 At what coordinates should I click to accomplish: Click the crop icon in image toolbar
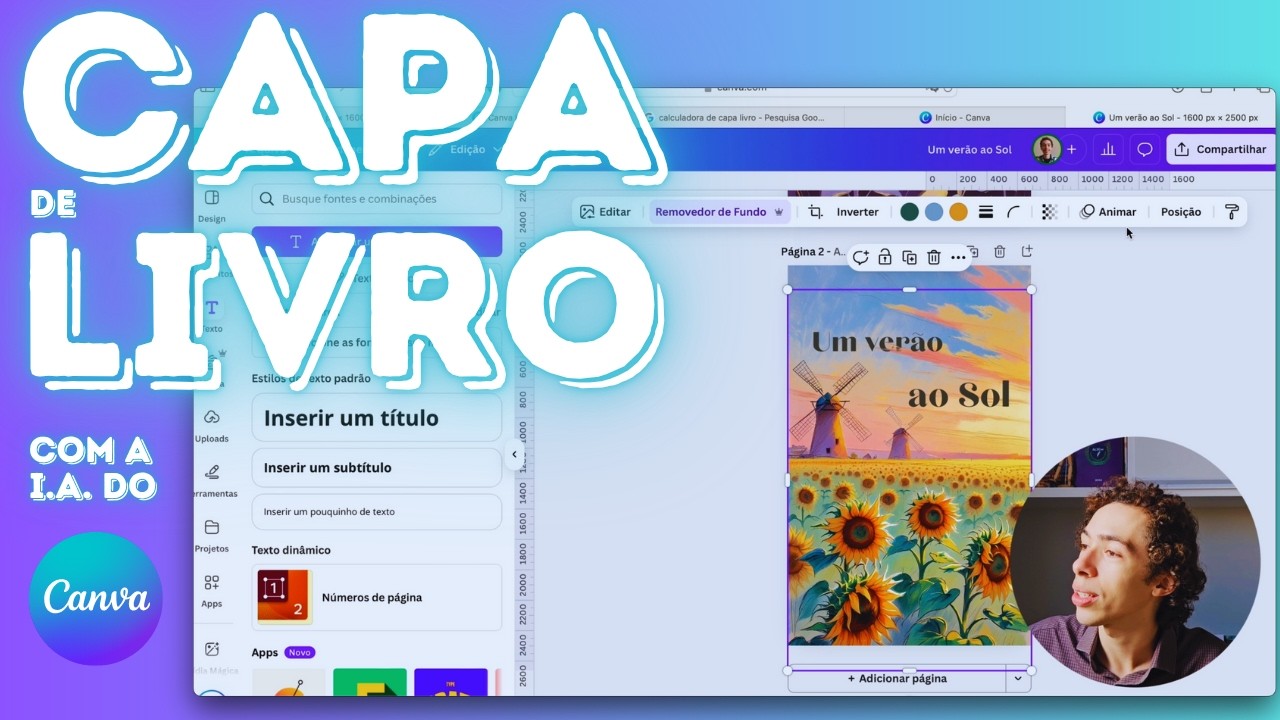tap(815, 212)
